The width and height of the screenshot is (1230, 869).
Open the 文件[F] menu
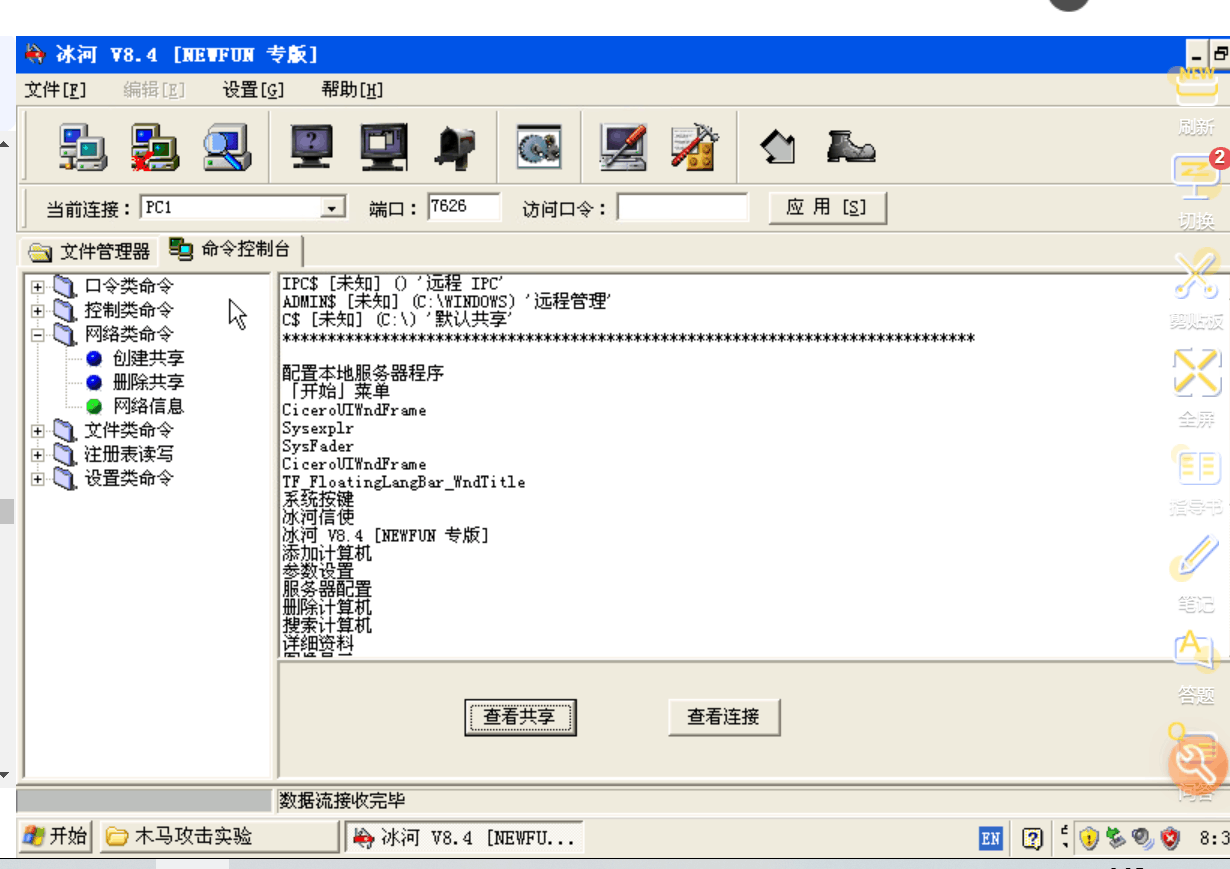[55, 90]
